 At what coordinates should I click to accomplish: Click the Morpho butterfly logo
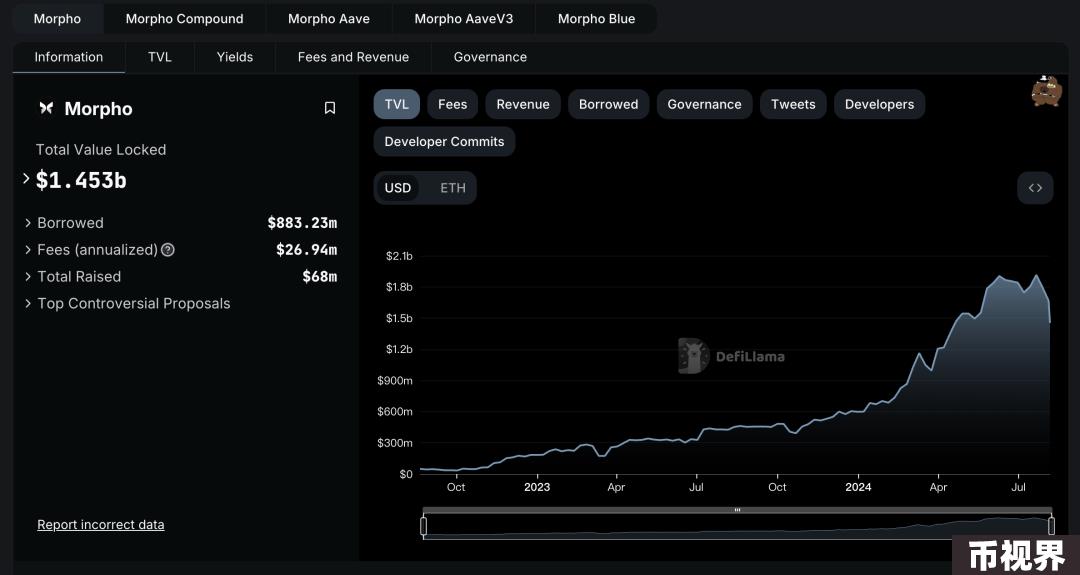[x=46, y=108]
